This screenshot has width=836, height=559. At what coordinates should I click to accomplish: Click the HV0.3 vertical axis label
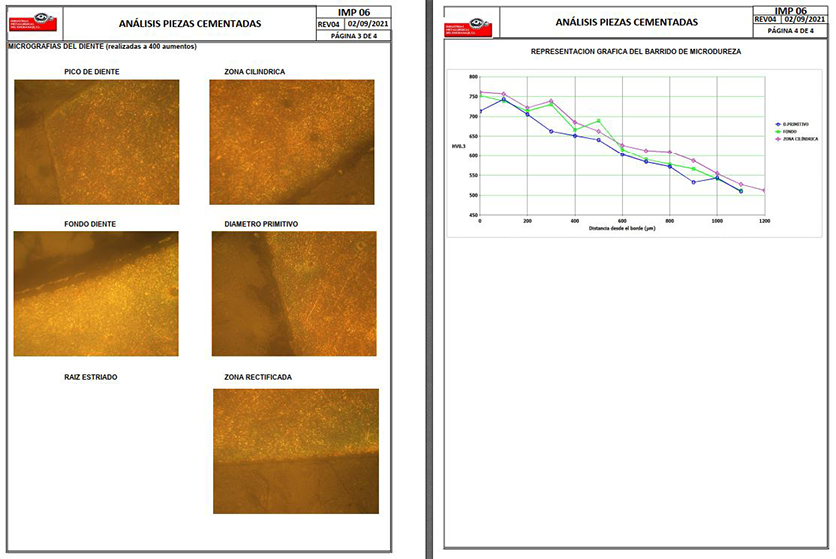(458, 147)
